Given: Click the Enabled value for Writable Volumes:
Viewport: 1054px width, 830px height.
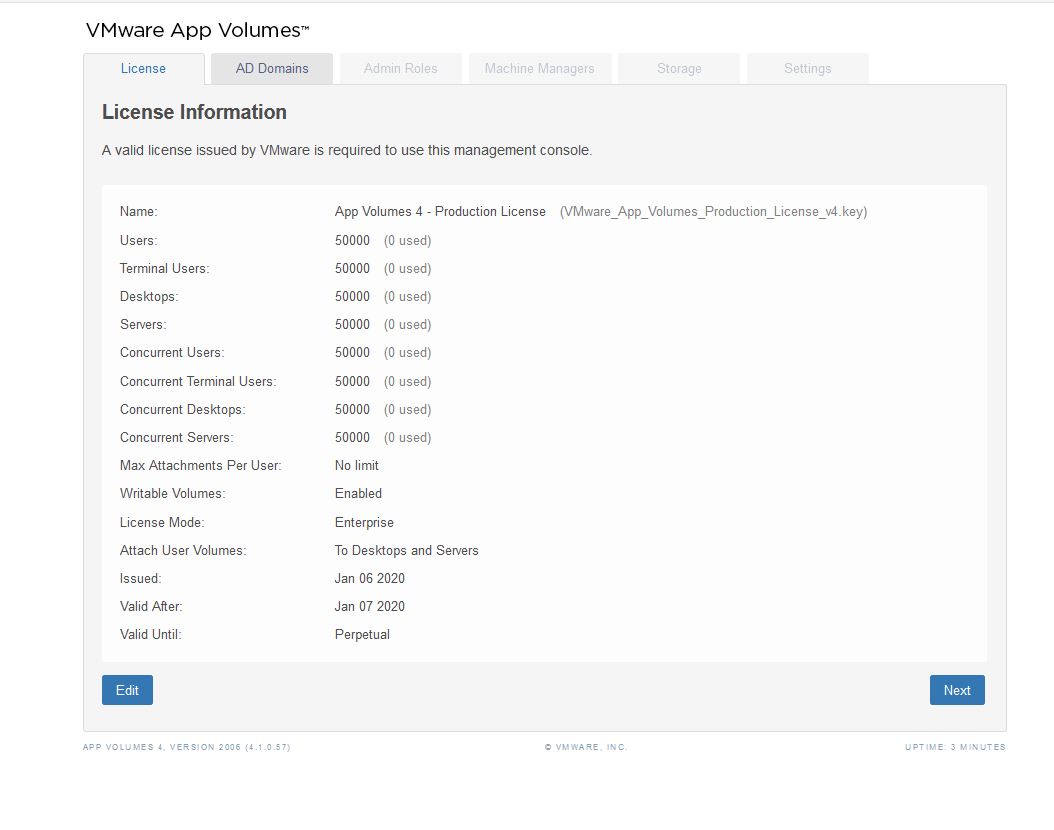Looking at the screenshot, I should (358, 494).
